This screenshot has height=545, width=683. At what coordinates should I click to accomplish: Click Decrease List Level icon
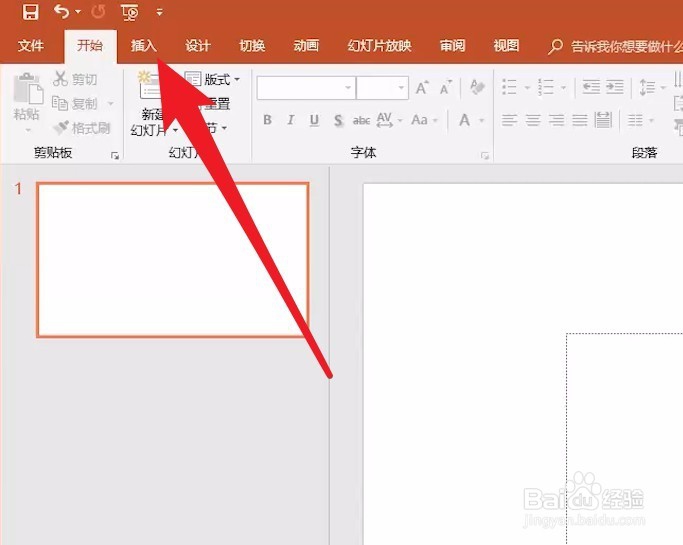click(x=591, y=87)
